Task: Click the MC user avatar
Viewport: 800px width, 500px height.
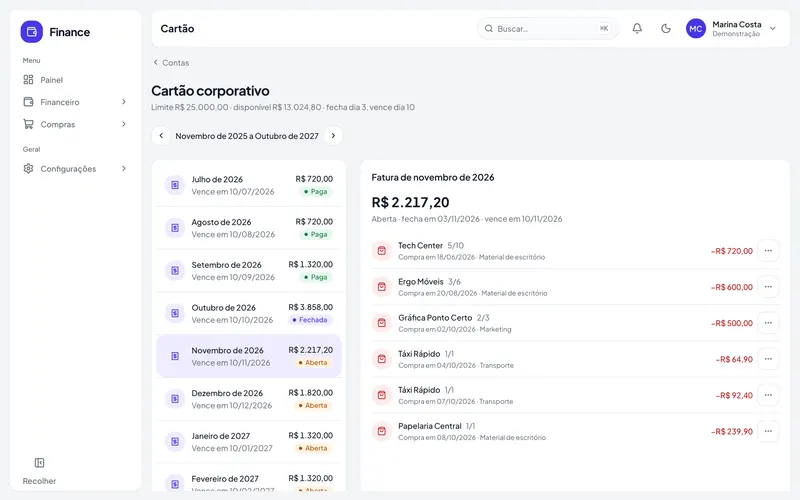Action: (x=695, y=29)
